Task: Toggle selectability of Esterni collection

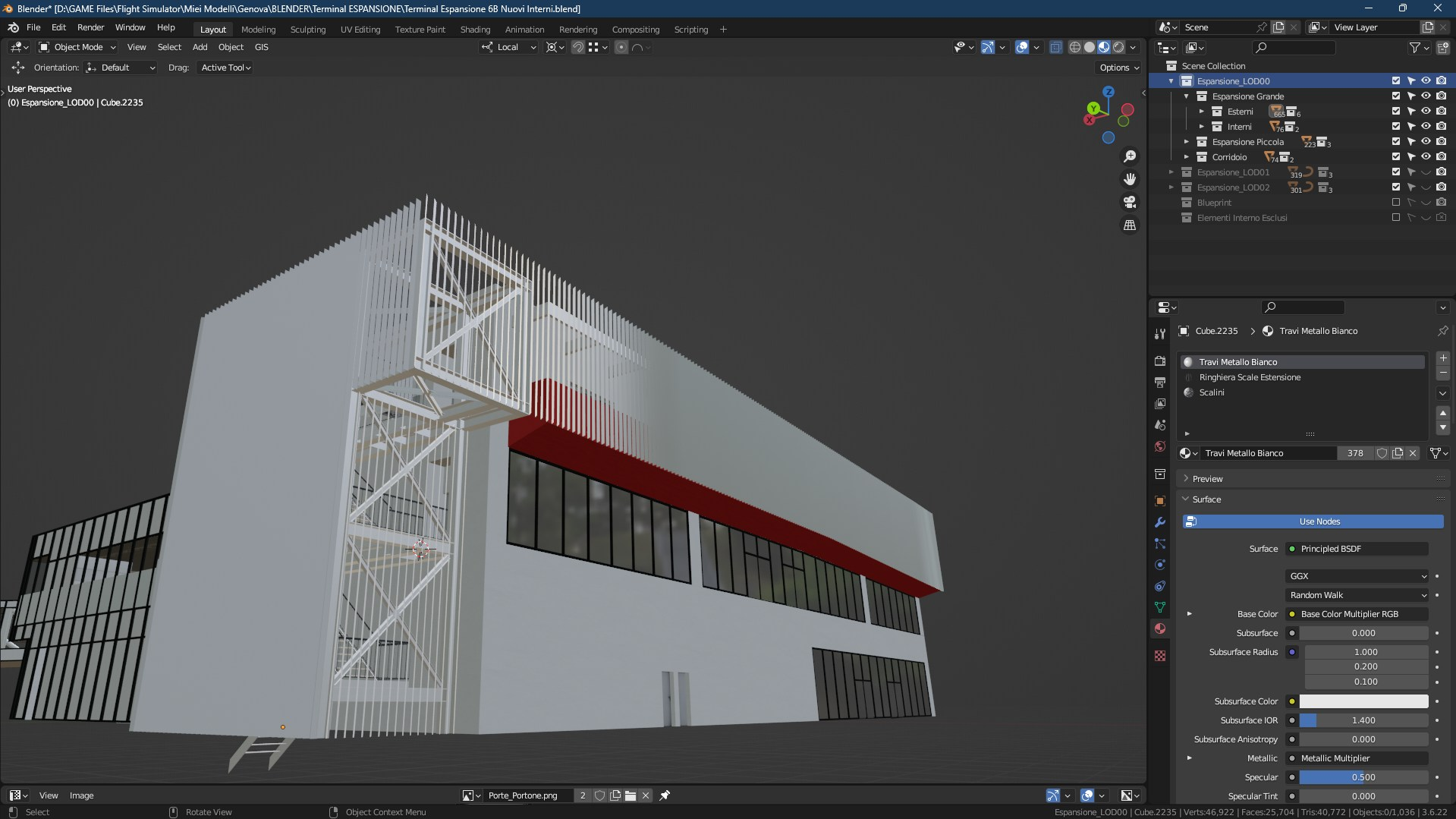Action: point(1410,112)
